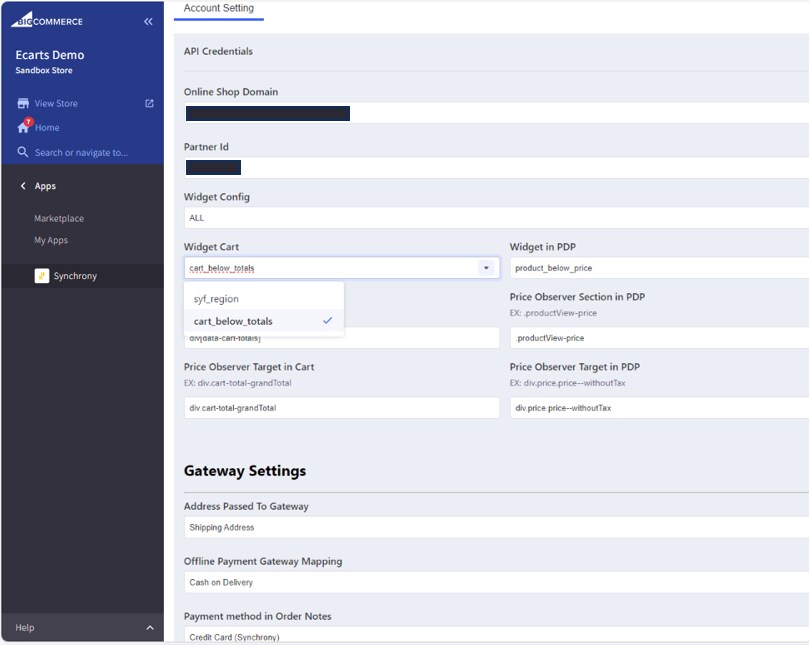Toggle the Help panel chevron

coord(148,628)
